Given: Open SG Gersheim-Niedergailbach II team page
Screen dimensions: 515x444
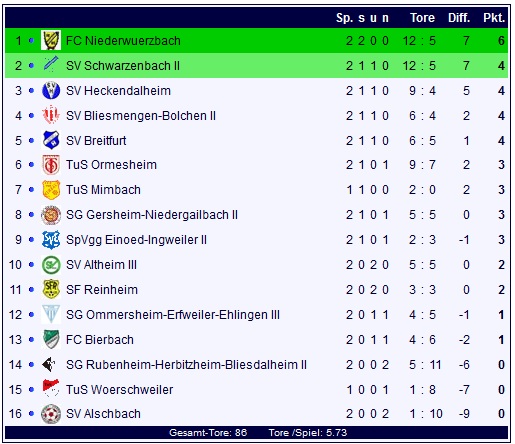Looking at the screenshot, I should point(152,215).
